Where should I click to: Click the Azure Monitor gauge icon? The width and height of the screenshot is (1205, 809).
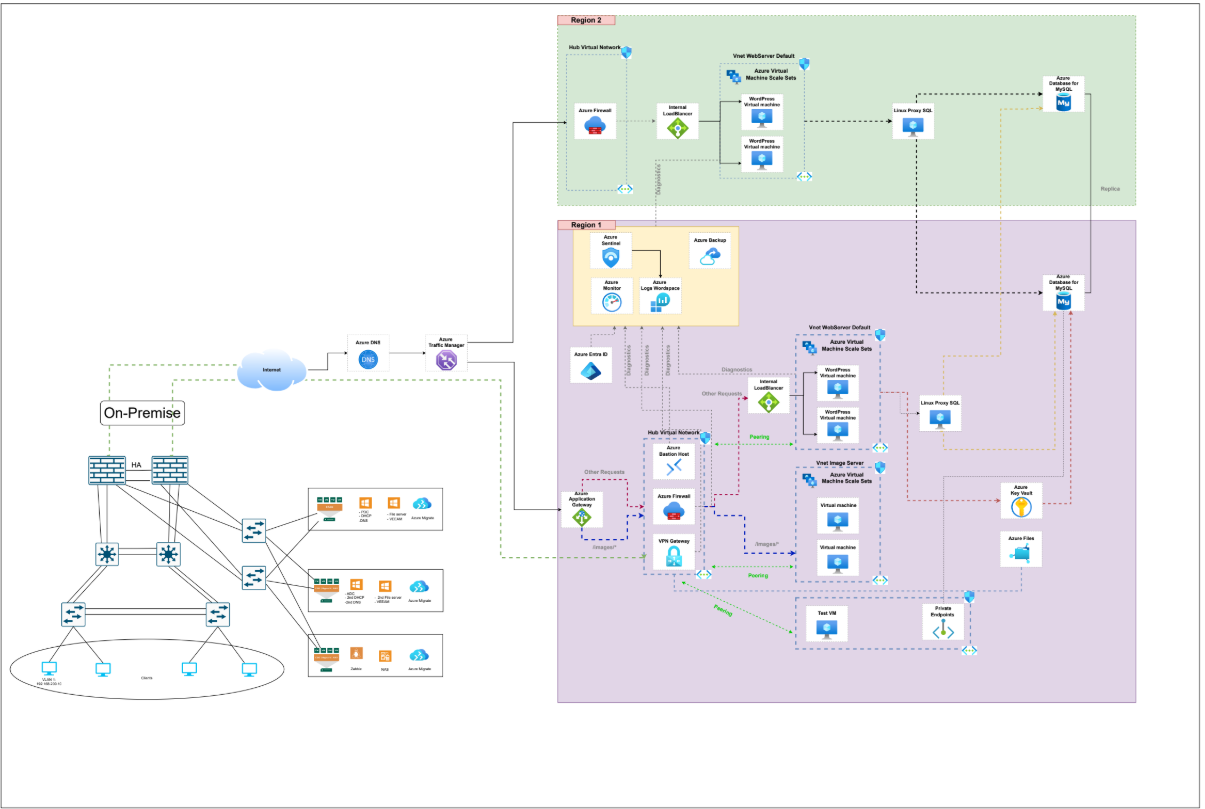(611, 301)
